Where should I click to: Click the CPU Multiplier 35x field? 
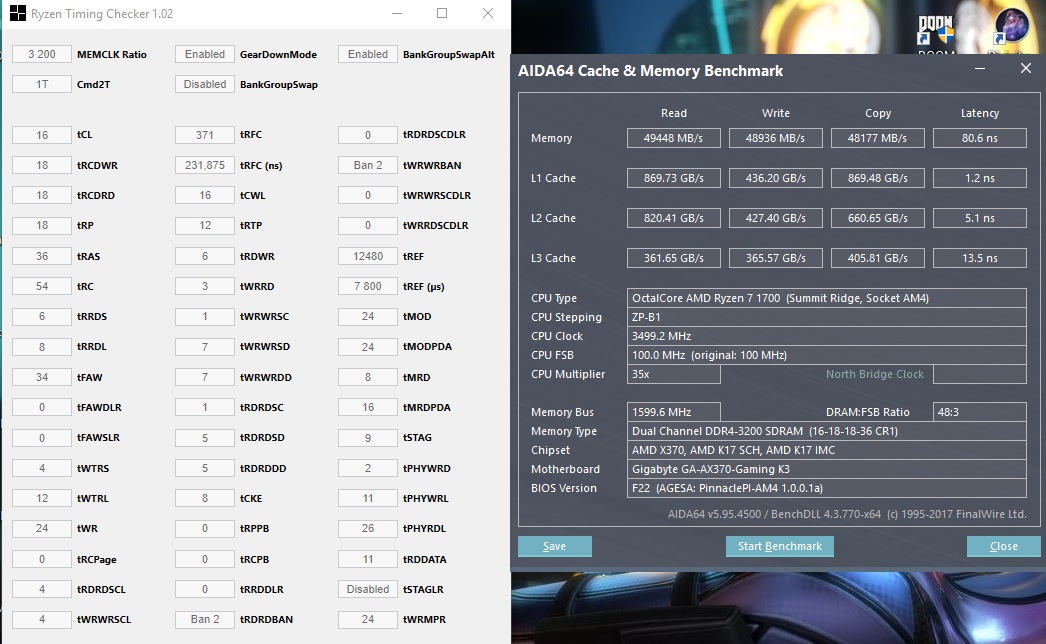[x=674, y=374]
